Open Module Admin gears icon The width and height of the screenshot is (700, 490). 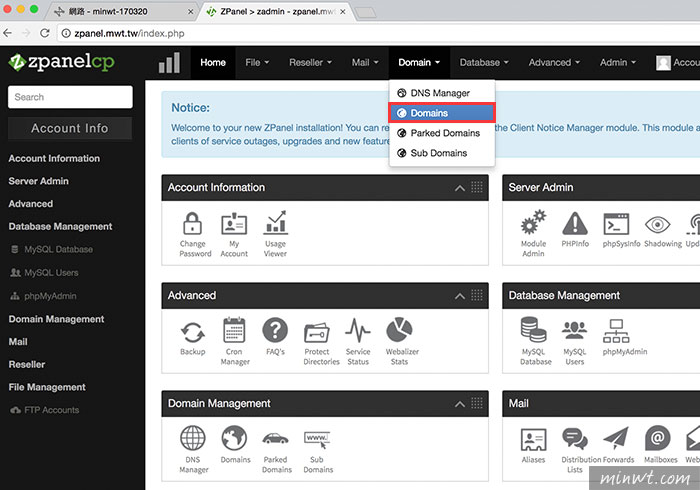point(533,222)
